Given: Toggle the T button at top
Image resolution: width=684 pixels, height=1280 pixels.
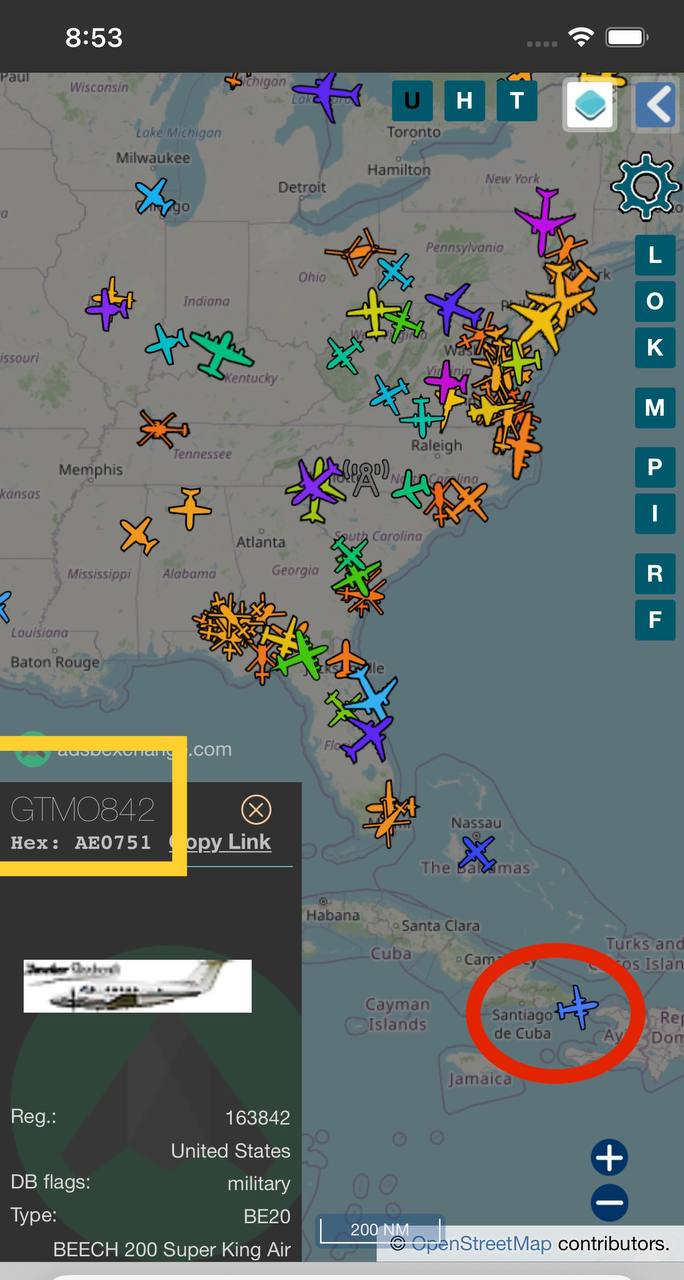Looking at the screenshot, I should point(516,100).
